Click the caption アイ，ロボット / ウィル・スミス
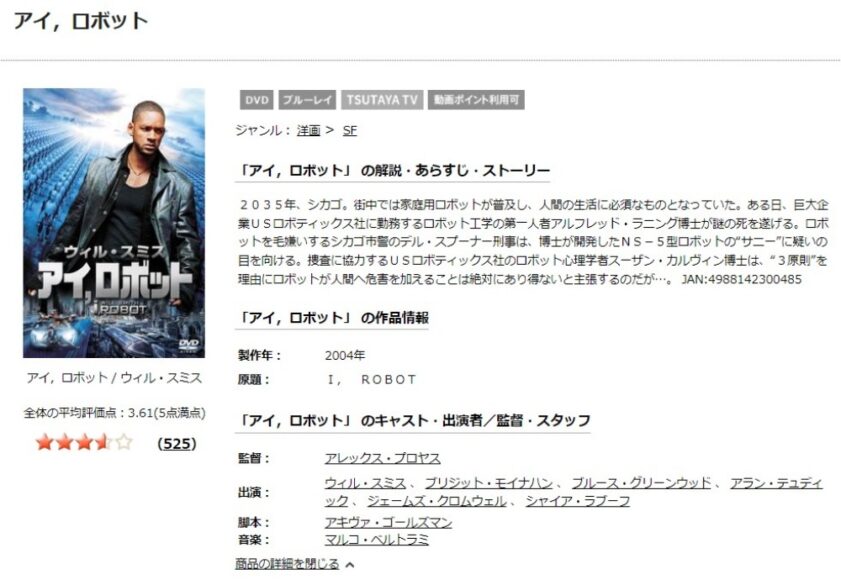Screen dimensions: 841x585 coord(114,378)
